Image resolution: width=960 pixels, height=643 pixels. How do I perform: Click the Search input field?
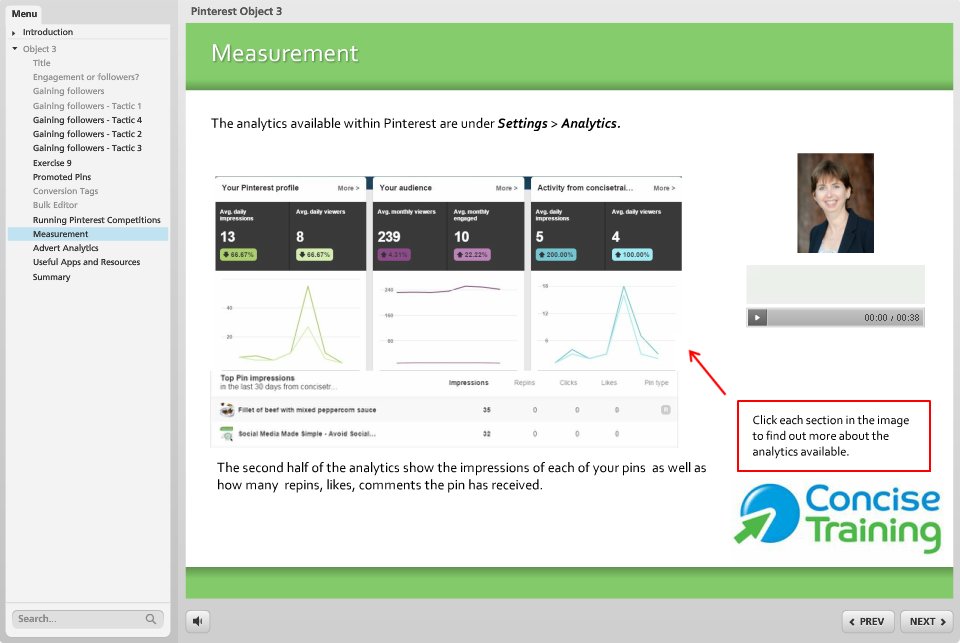pyautogui.click(x=88, y=619)
